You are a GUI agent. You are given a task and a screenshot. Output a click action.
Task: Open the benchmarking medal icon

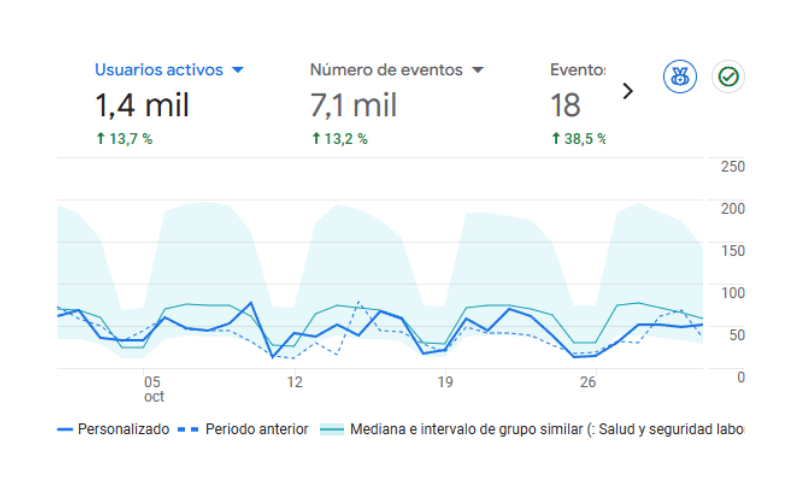pos(680,77)
